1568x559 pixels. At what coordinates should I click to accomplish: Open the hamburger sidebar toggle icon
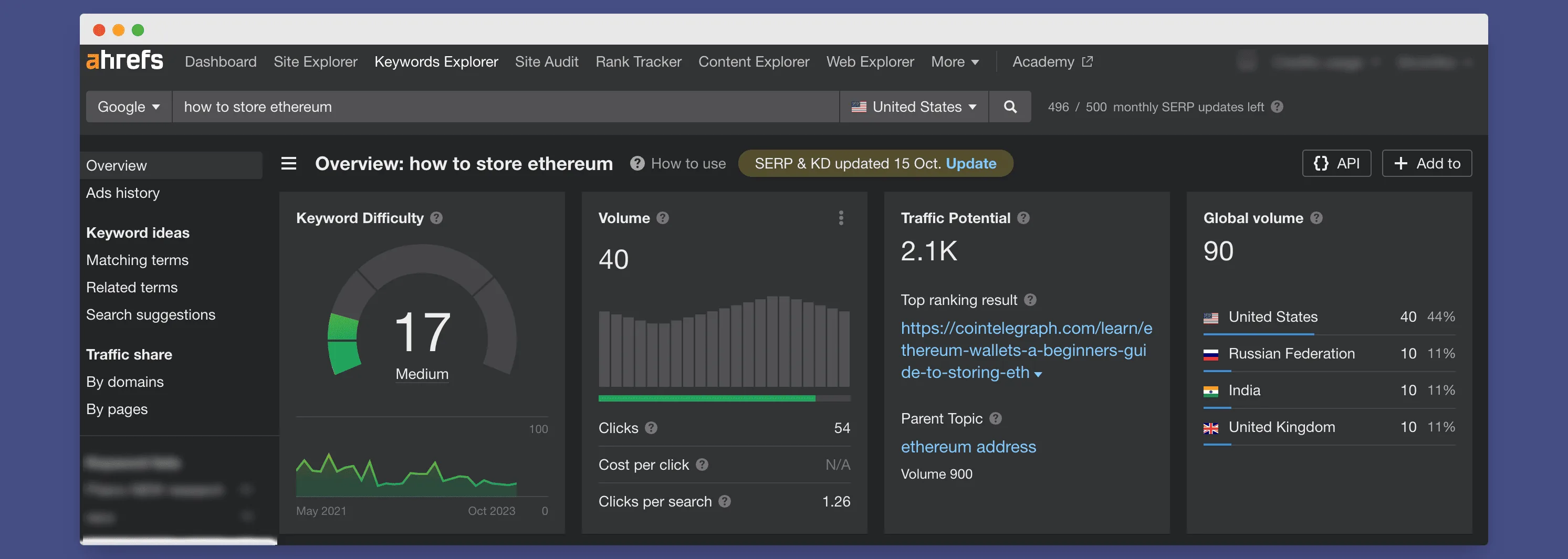click(288, 164)
